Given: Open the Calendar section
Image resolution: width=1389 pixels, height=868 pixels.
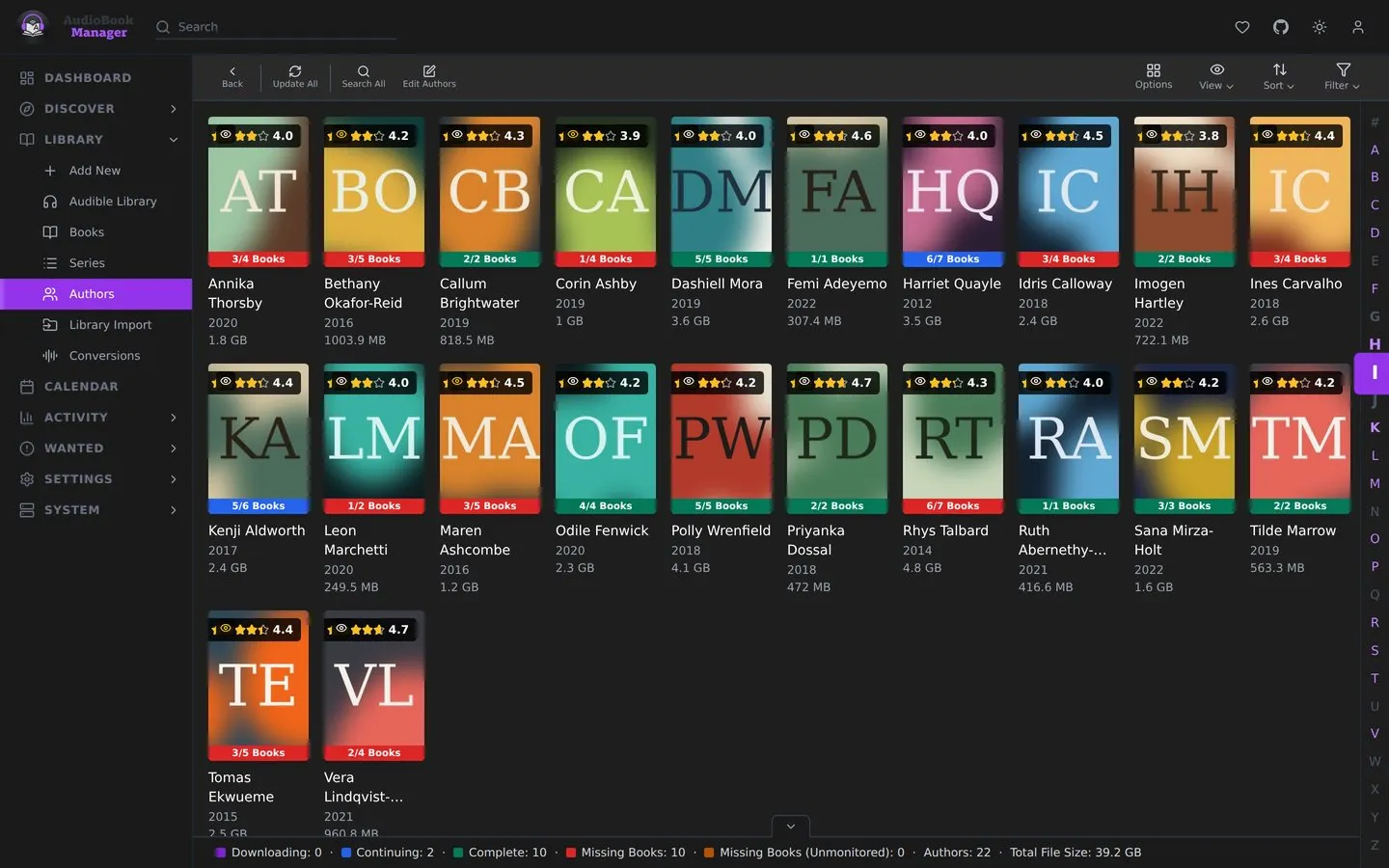Looking at the screenshot, I should coord(81,387).
